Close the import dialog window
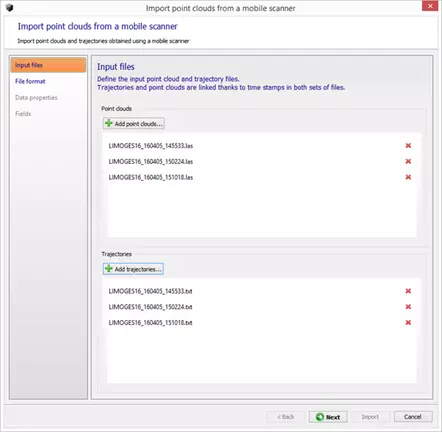The height and width of the screenshot is (432, 442). tap(430, 6)
